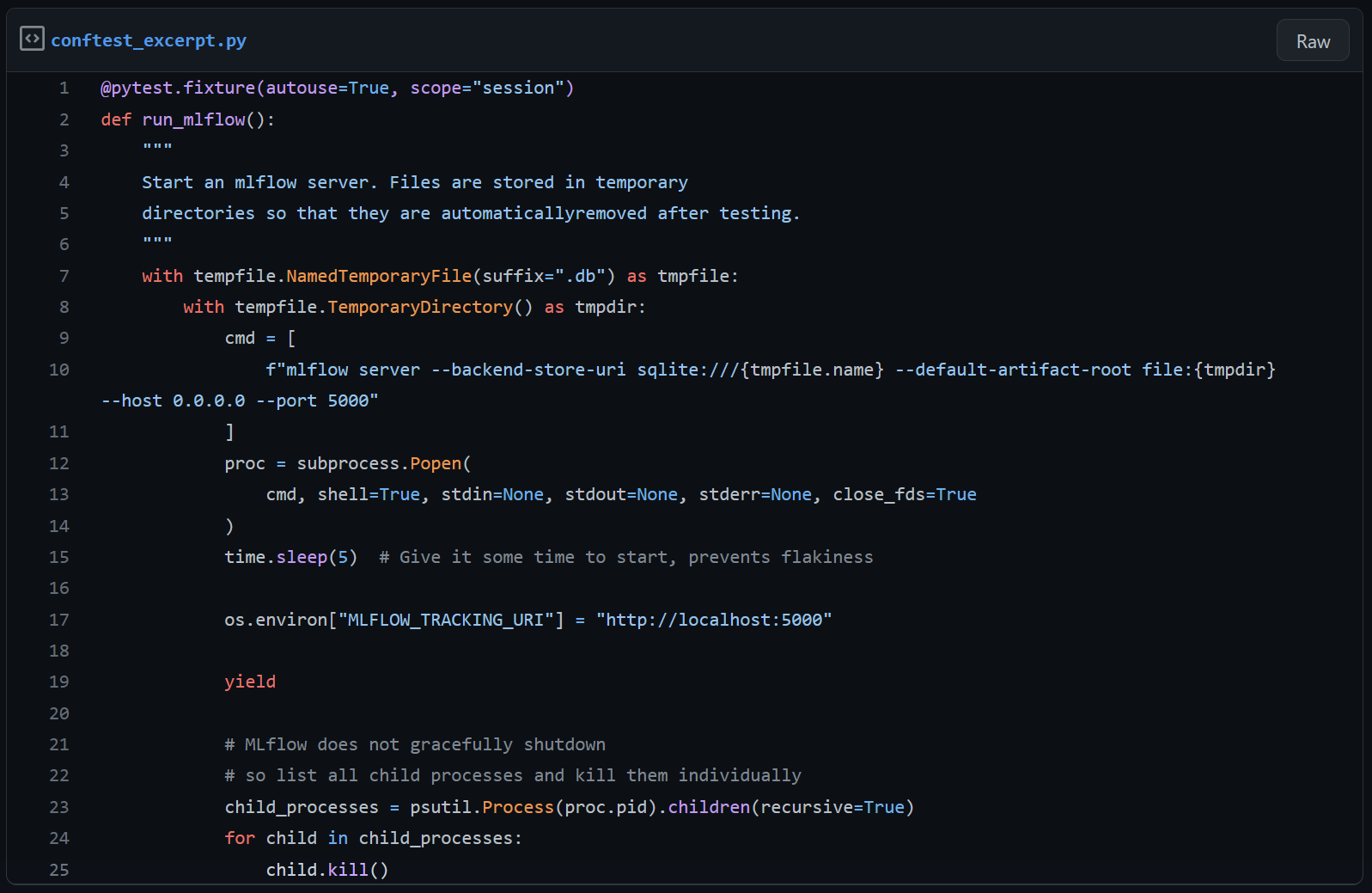
Task: Click 'cmd = [' on line 9
Action: [x=260, y=338]
